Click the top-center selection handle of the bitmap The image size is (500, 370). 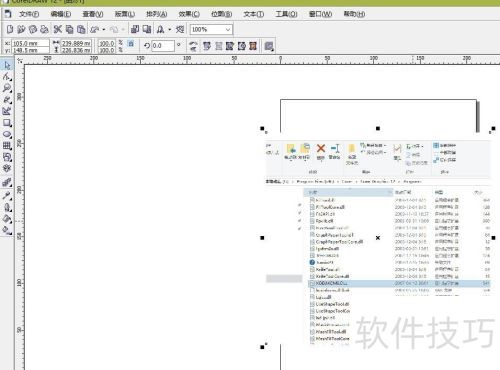point(378,128)
